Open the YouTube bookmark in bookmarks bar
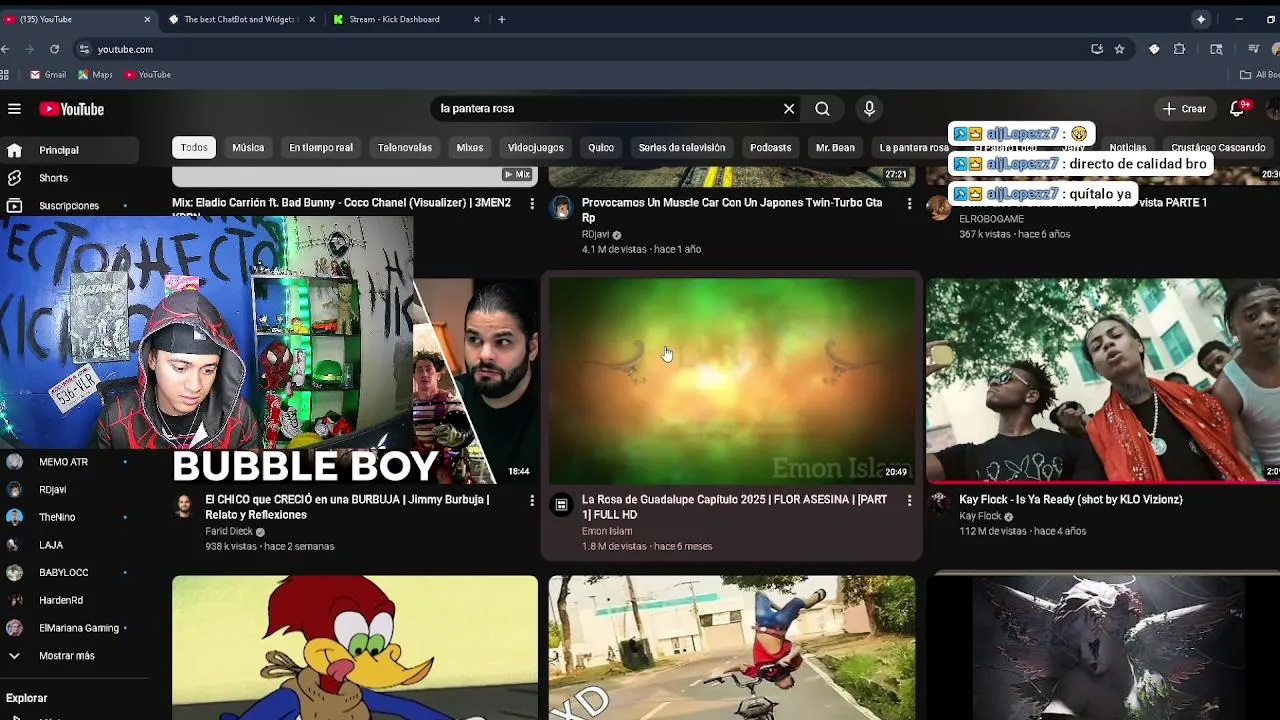Screen dimensions: 1280x720 [148, 74]
